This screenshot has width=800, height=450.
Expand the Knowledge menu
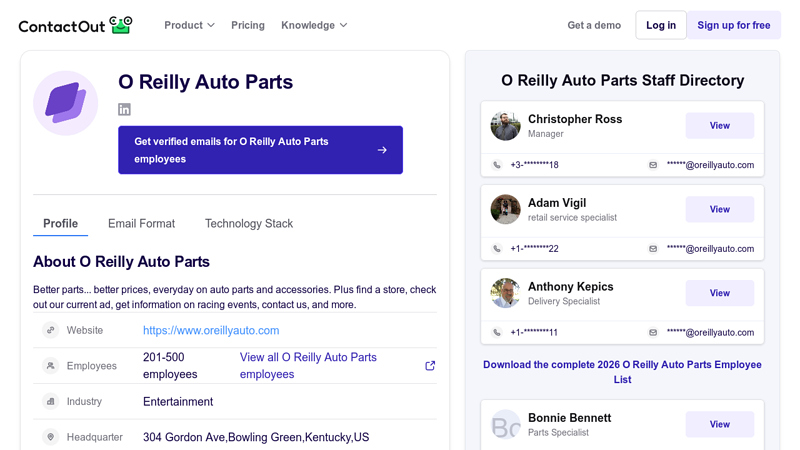point(314,25)
